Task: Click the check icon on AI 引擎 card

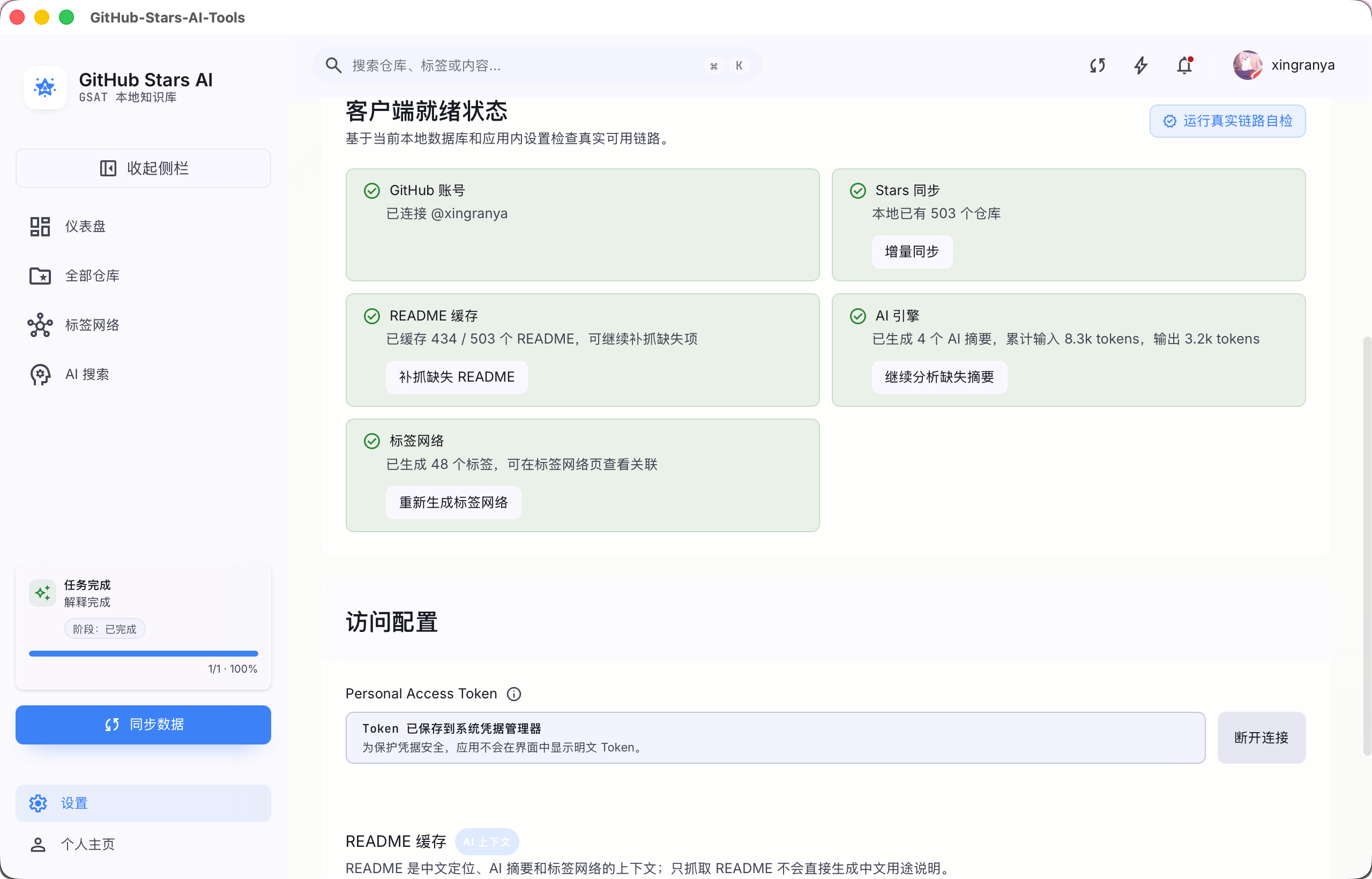Action: tap(858, 316)
